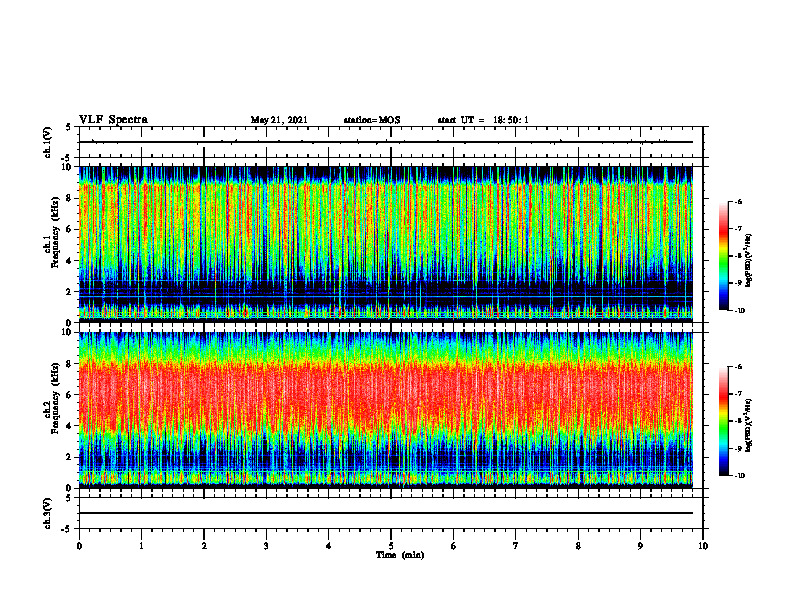Screen dimensions: 792x612
Task: Click the "6" kHz tick of ch.2 spectrogram
Action: pyautogui.click(x=70, y=395)
